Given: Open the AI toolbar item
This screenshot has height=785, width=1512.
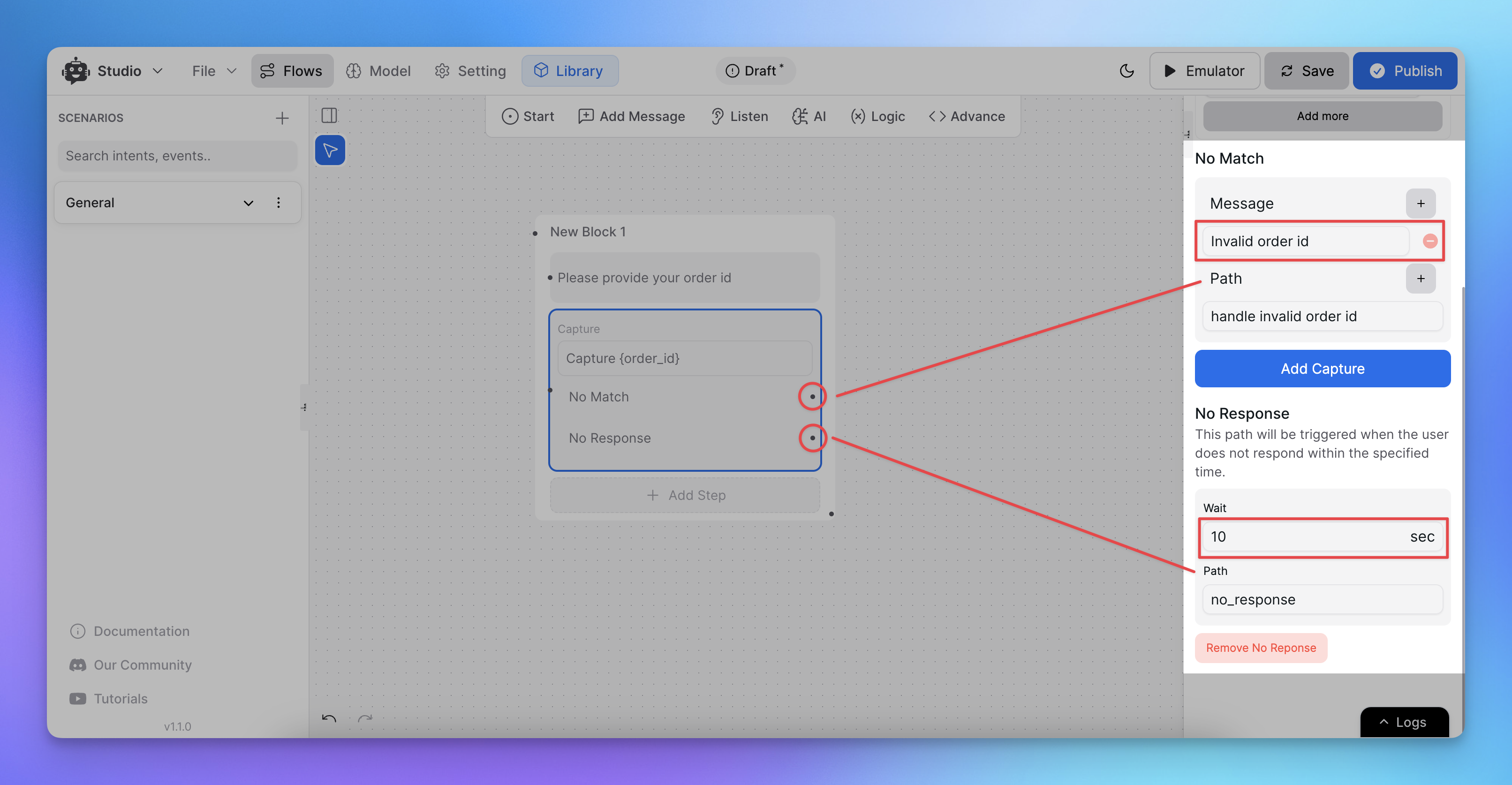Looking at the screenshot, I should click(809, 117).
